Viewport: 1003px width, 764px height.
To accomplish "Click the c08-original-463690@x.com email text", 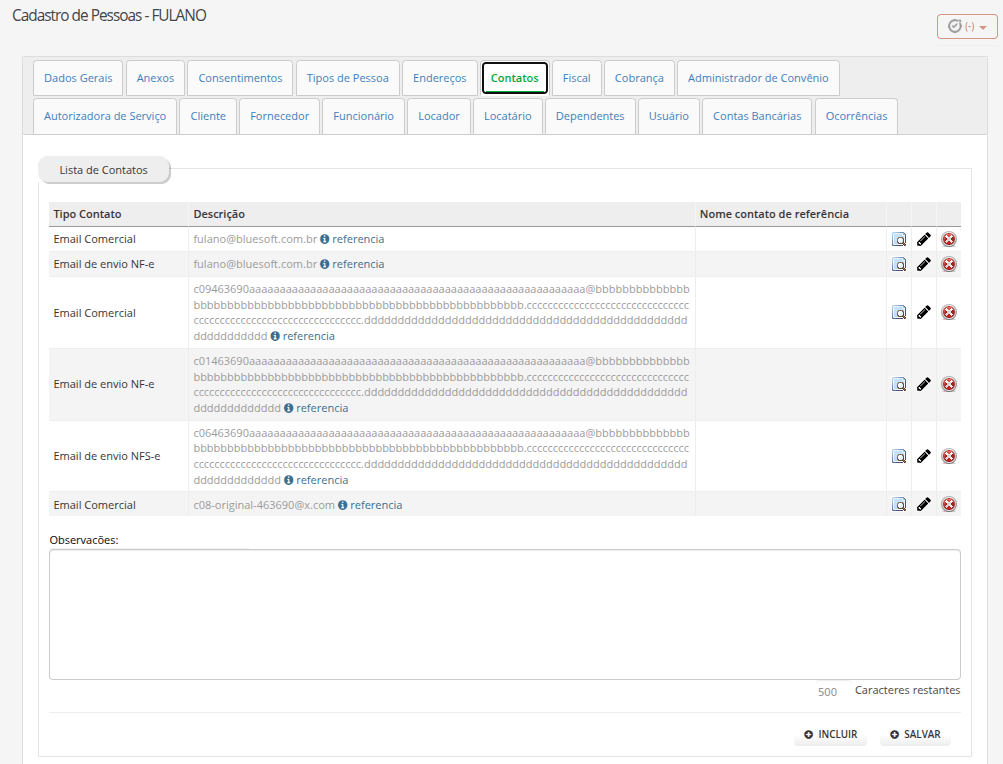I will pos(264,505).
